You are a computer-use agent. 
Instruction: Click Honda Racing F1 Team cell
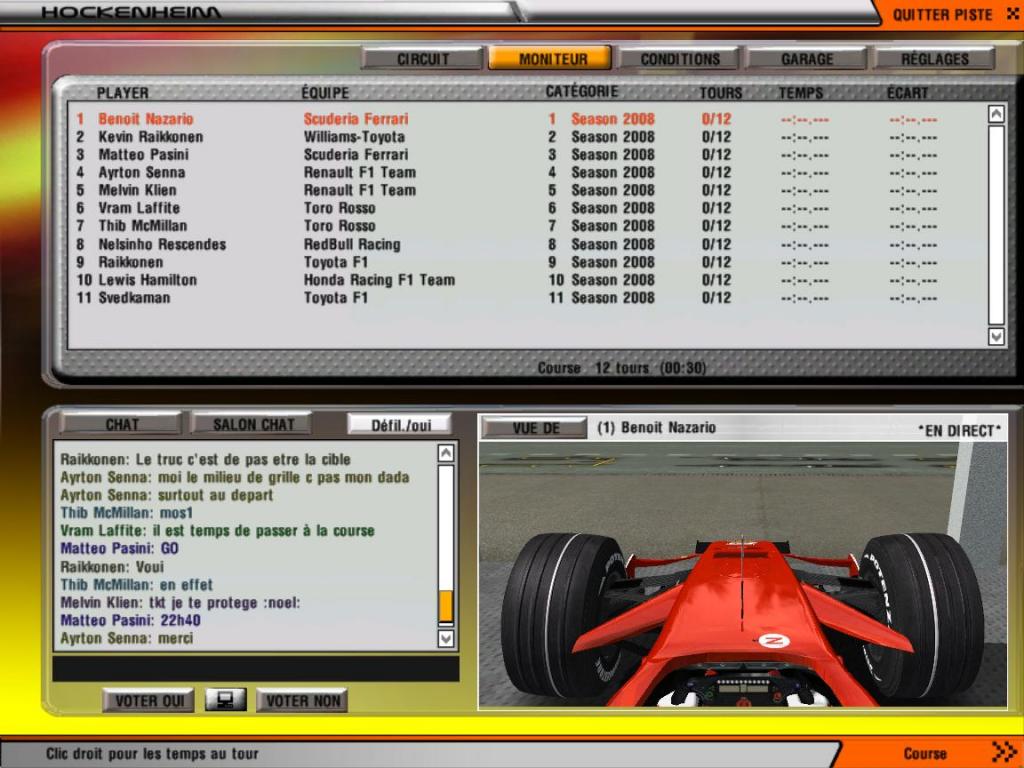(379, 280)
